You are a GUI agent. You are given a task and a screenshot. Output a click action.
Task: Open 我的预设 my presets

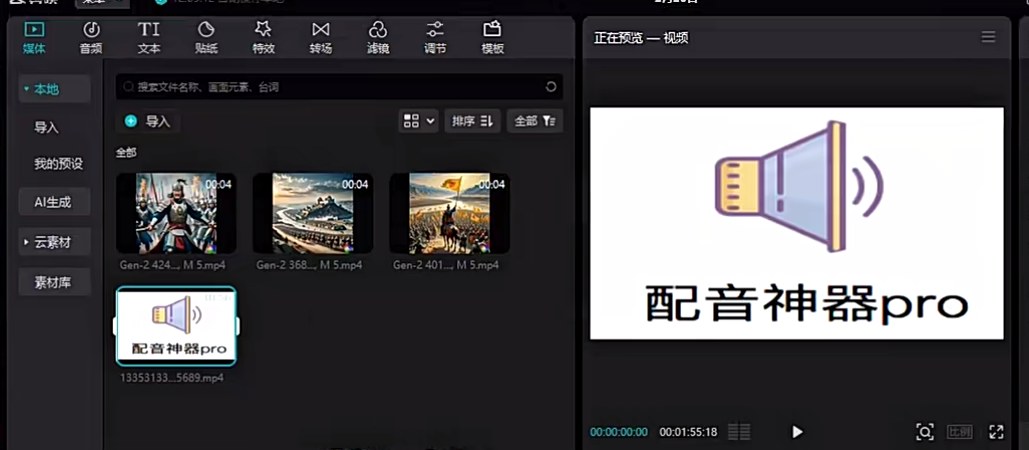pos(58,163)
